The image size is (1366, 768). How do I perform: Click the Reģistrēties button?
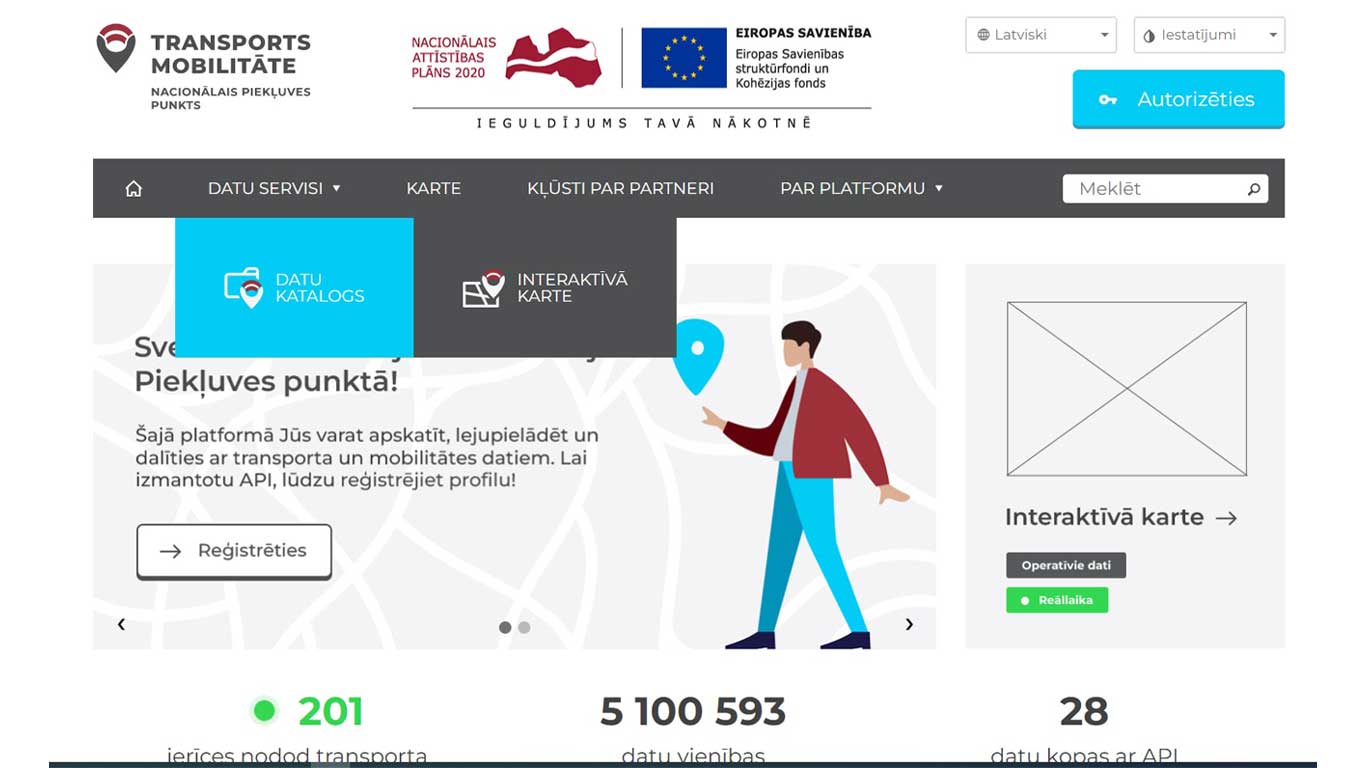(x=234, y=551)
